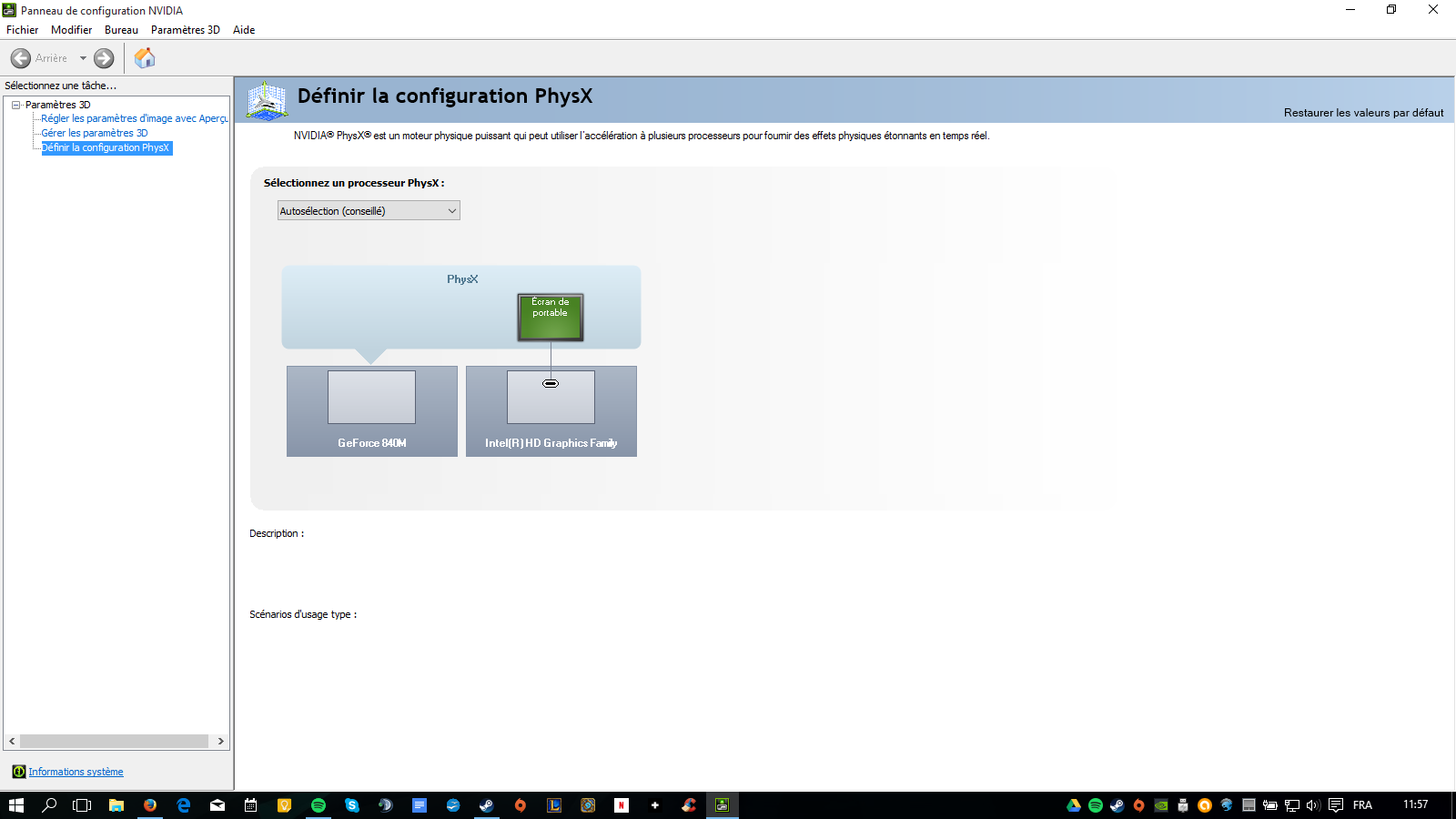
Task: Open the Netflix taskbar app
Action: pos(622,805)
